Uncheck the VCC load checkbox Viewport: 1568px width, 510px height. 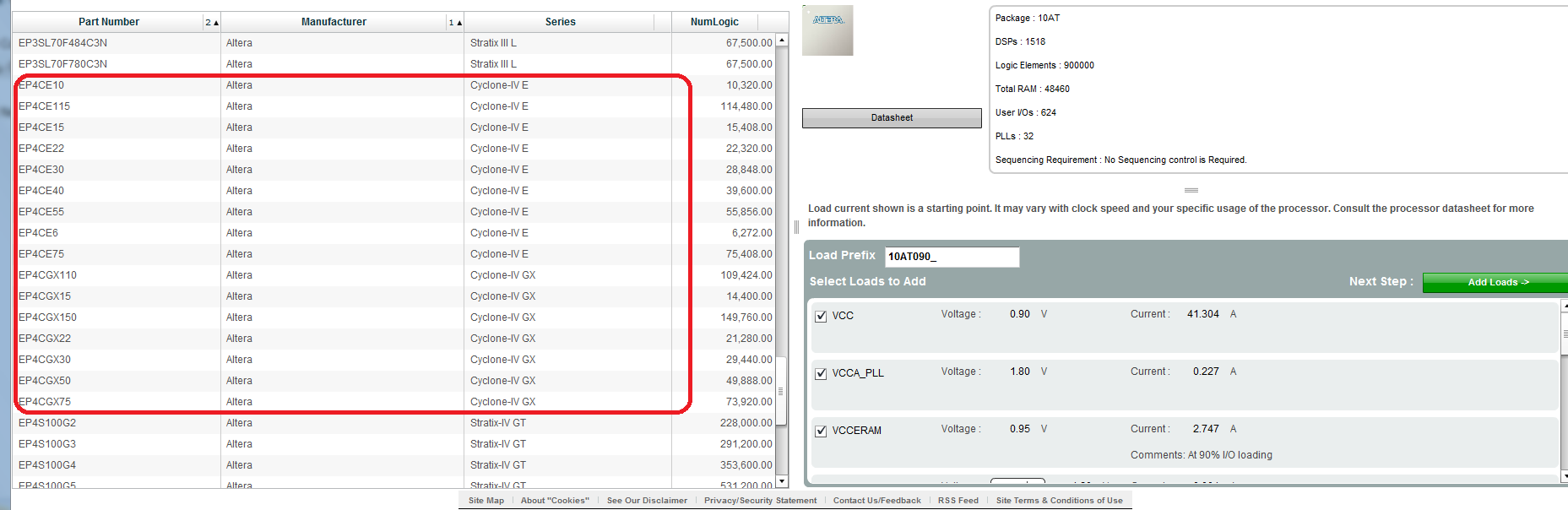821,317
